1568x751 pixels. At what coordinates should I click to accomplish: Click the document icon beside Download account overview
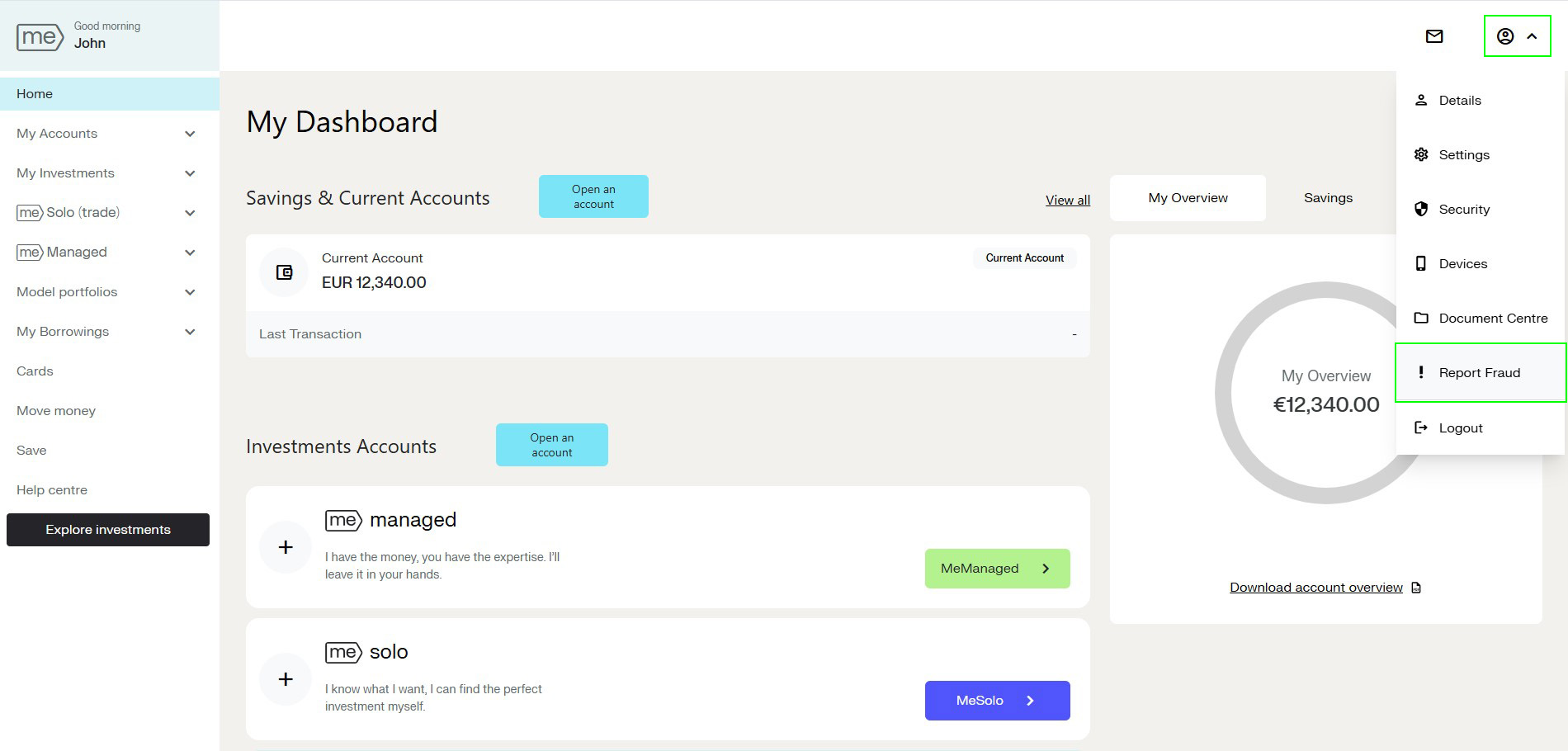(1416, 588)
